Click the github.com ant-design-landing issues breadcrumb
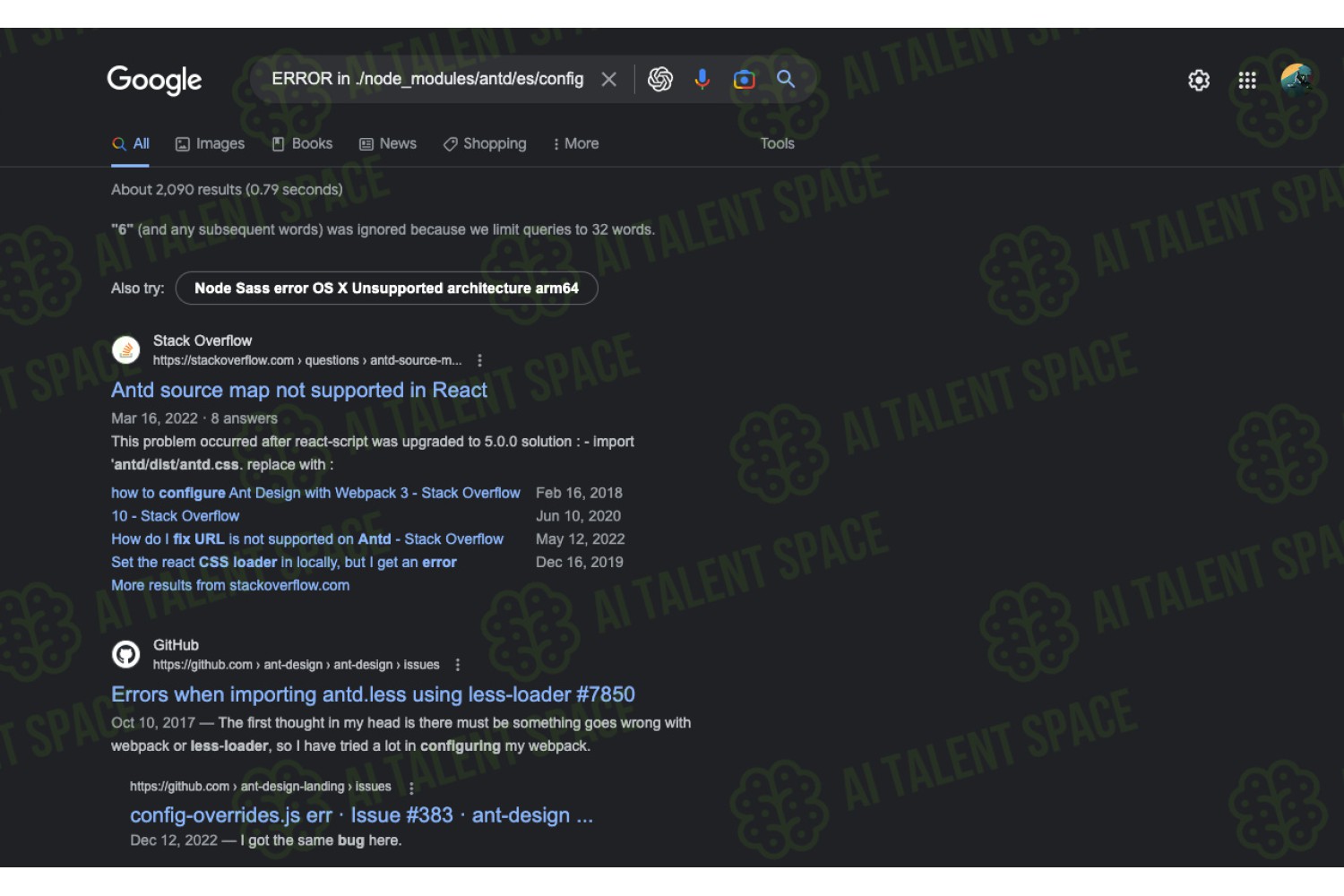Image resolution: width=1344 pixels, height=896 pixels. [x=261, y=787]
